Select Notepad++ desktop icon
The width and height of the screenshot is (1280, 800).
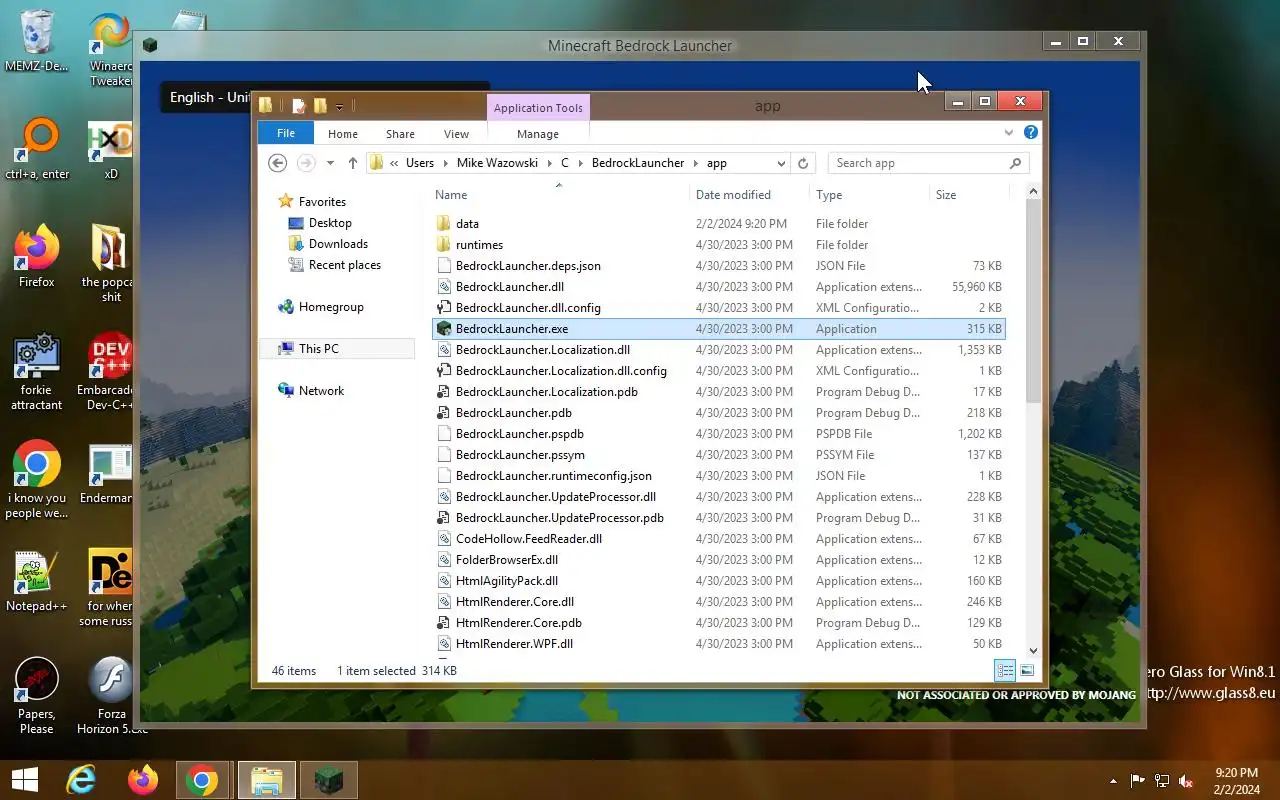click(36, 580)
